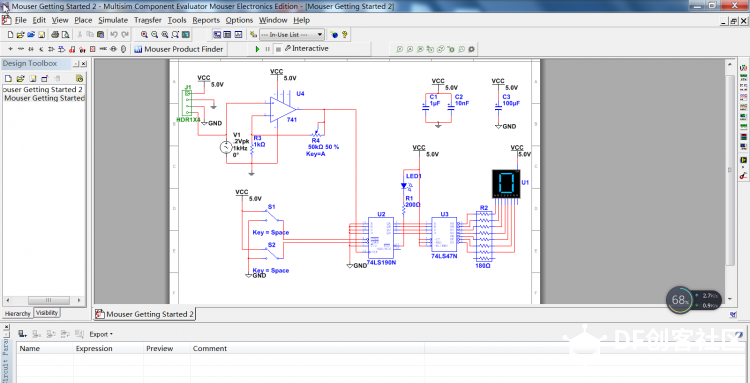Open the Place menu

tap(83, 20)
